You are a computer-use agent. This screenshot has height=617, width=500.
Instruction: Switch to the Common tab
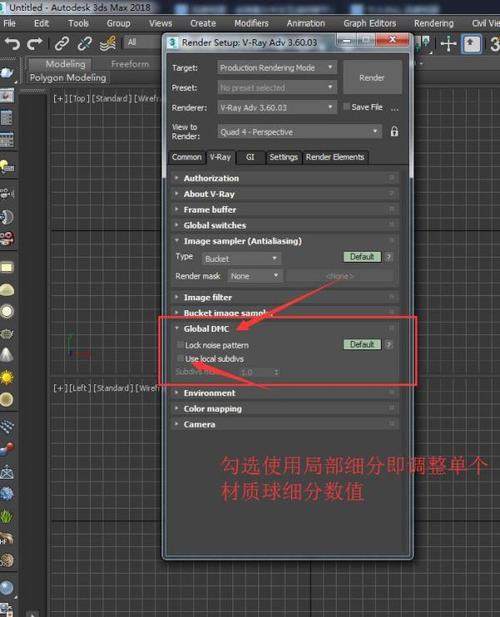[186, 157]
